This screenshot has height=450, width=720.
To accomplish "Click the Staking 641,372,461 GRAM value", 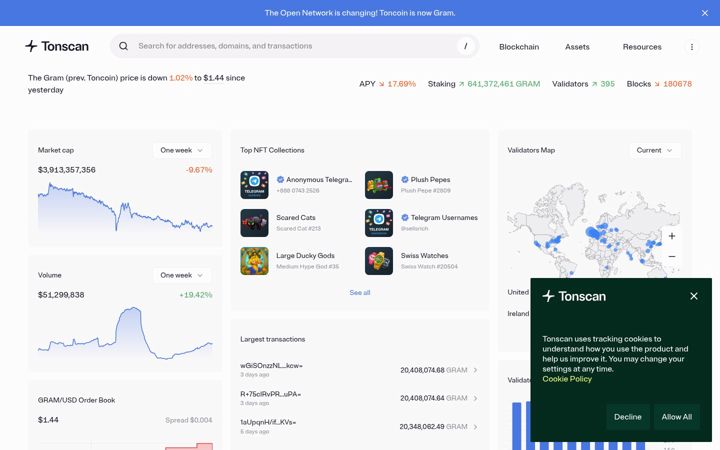I will [x=504, y=84].
